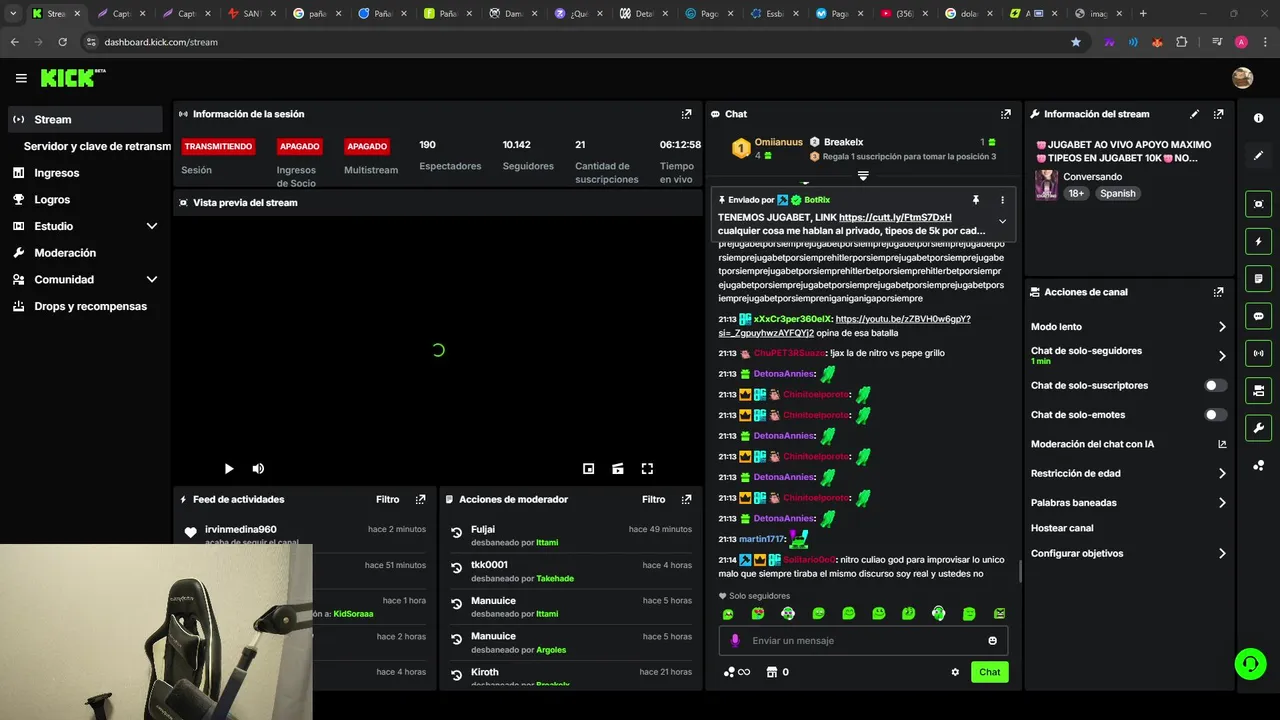This screenshot has height=720, width=1280.
Task: Click the chat scrollbar
Action: click(x=1020, y=570)
